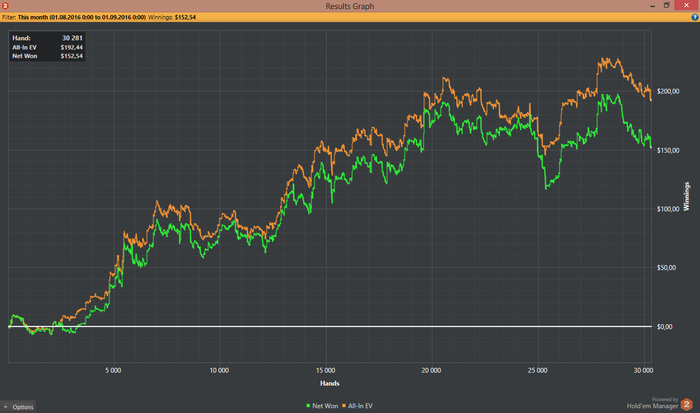Close the Results Graph window
The image size is (700, 413).
pyautogui.click(x=687, y=5)
